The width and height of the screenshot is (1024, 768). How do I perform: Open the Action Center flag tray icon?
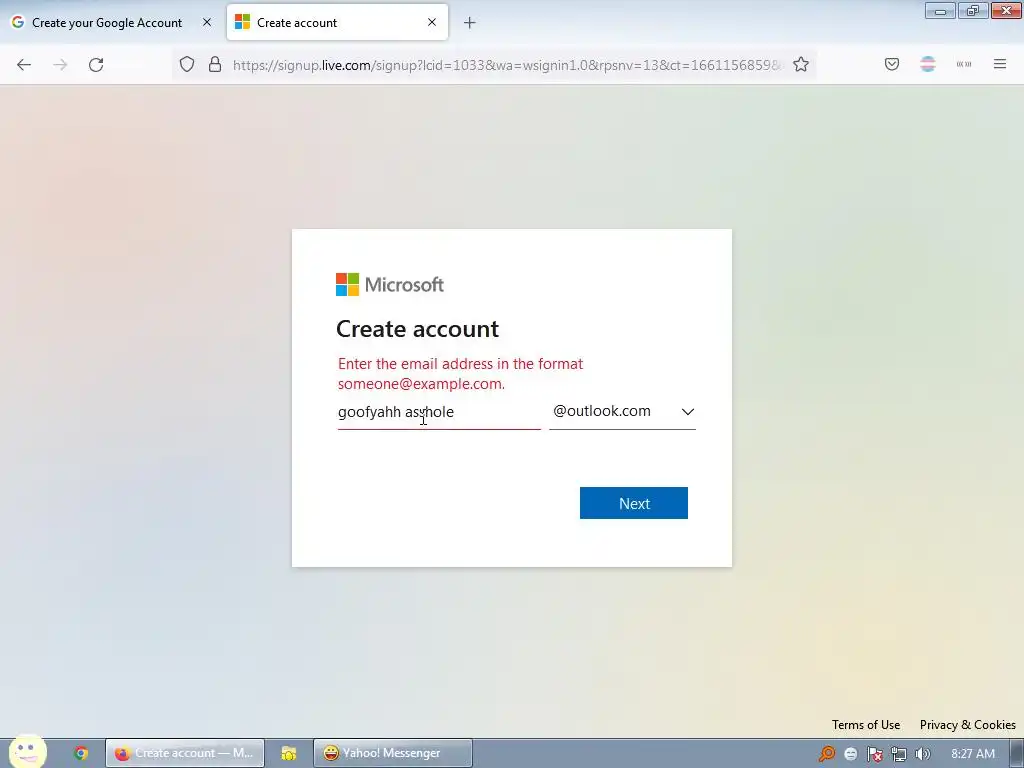(874, 754)
